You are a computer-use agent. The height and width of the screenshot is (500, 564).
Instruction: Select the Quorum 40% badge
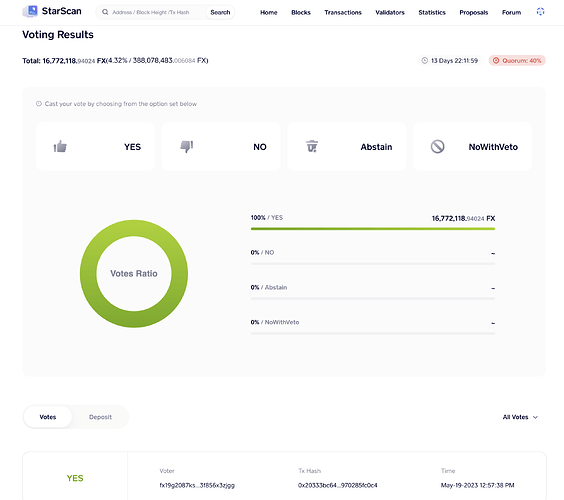517,60
